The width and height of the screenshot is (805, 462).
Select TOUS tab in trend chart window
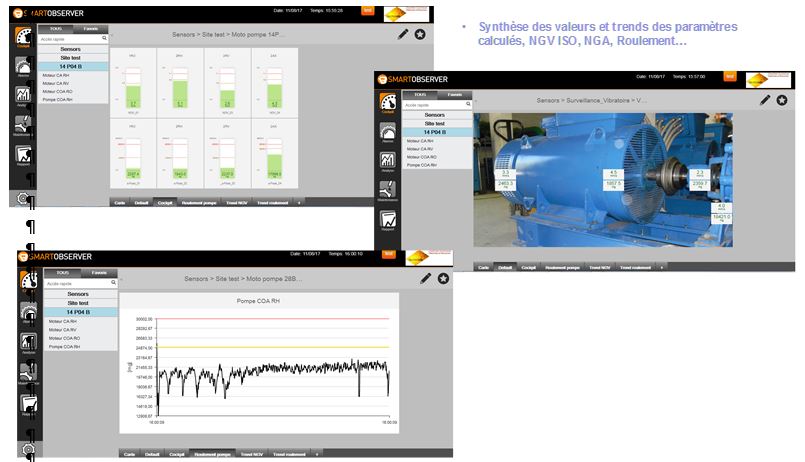coord(63,273)
